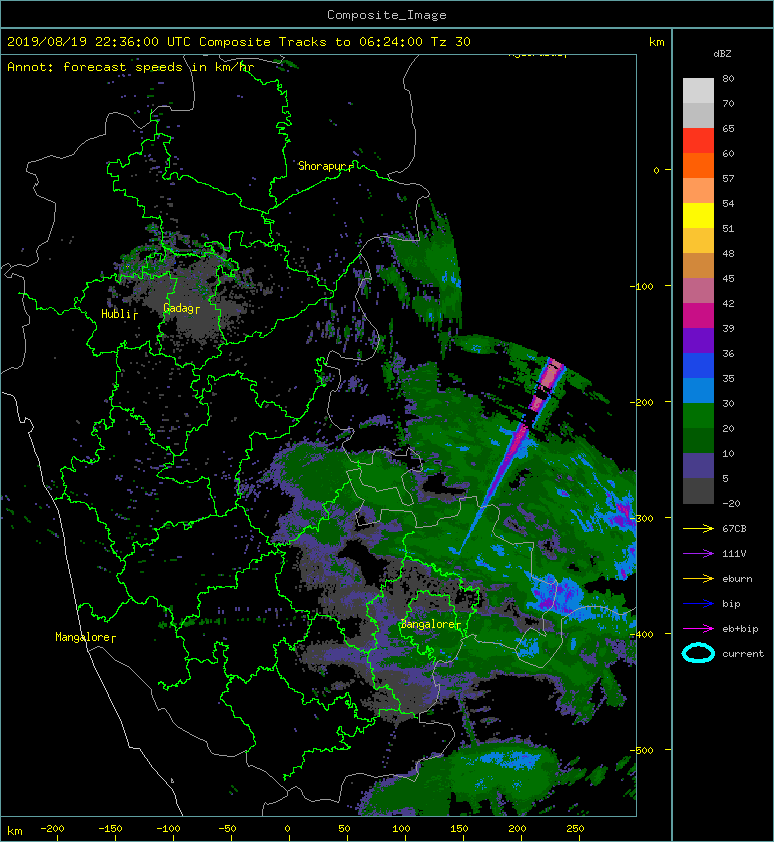Click the '-500' tick label on the right axis
The height and width of the screenshot is (842, 774).
point(642,750)
